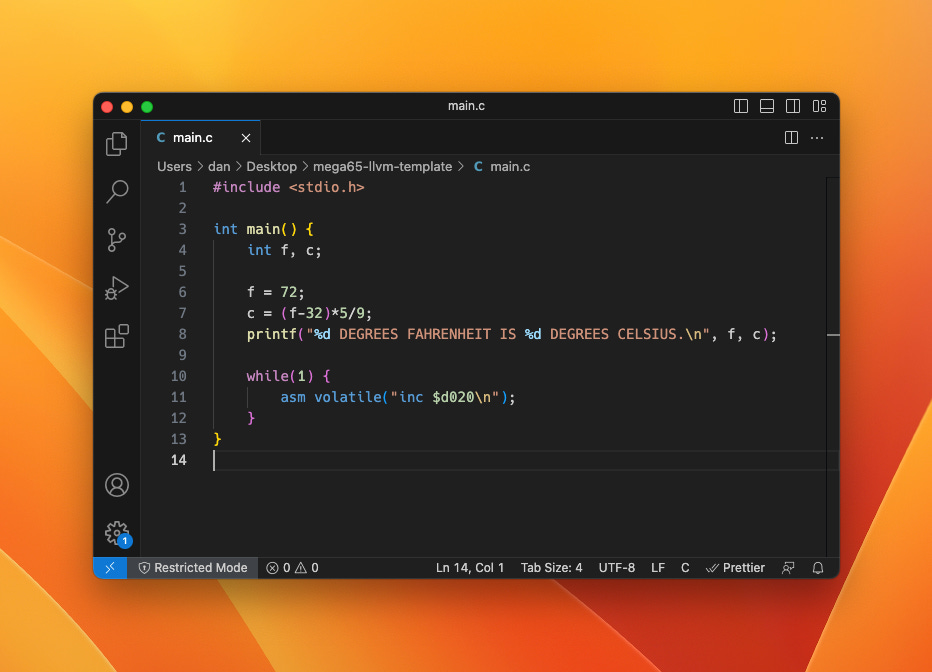Open remote window button in status bar
This screenshot has height=672, width=932.
pos(110,568)
